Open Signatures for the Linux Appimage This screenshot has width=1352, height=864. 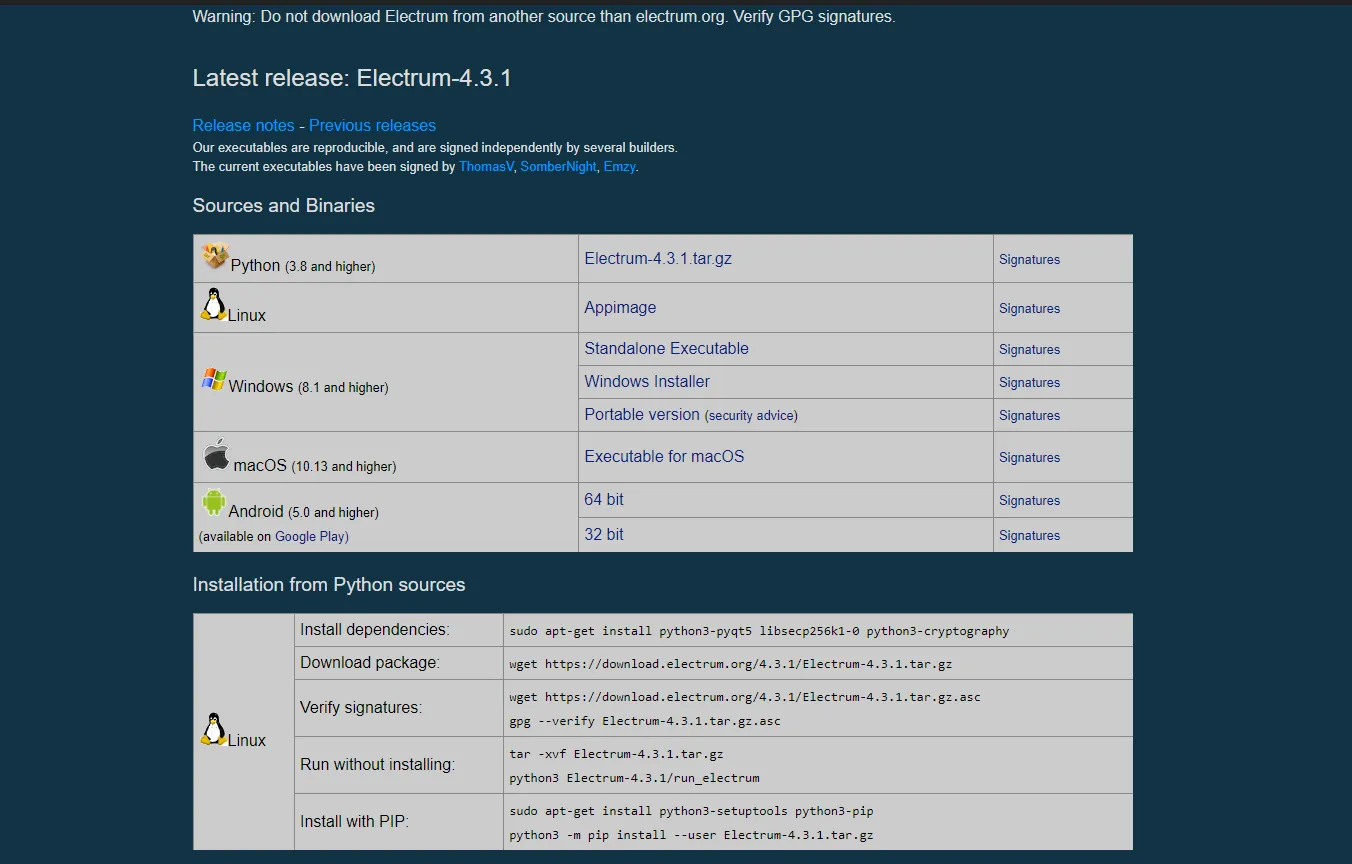click(x=1029, y=309)
